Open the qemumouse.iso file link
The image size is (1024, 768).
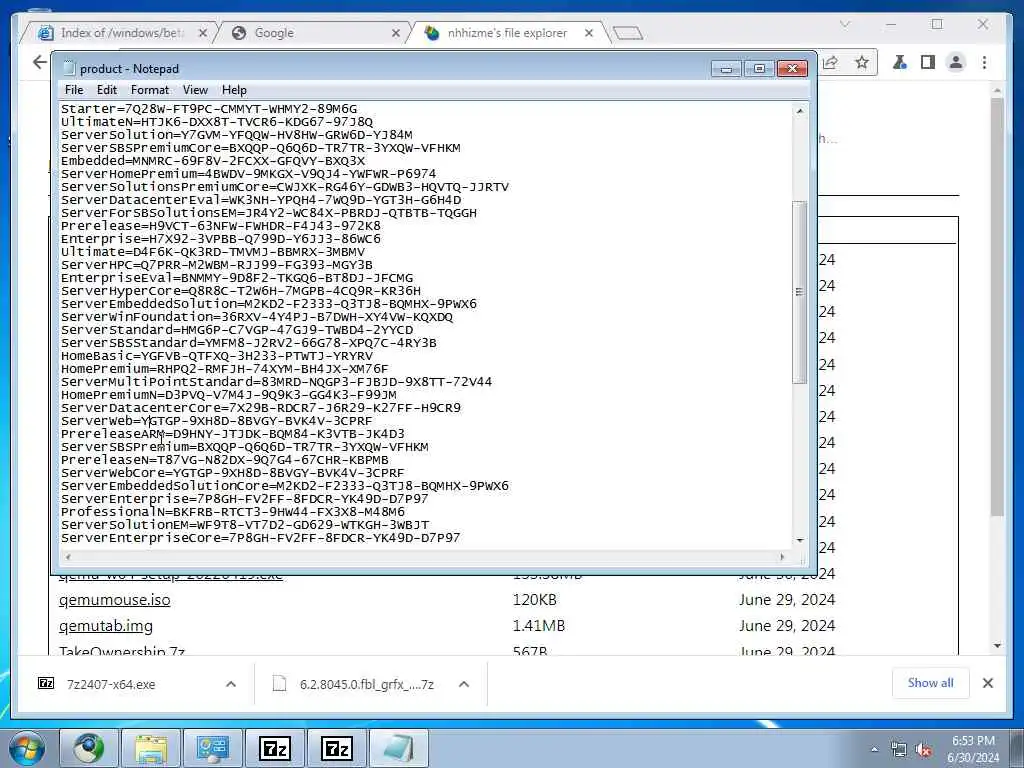[x=114, y=600]
